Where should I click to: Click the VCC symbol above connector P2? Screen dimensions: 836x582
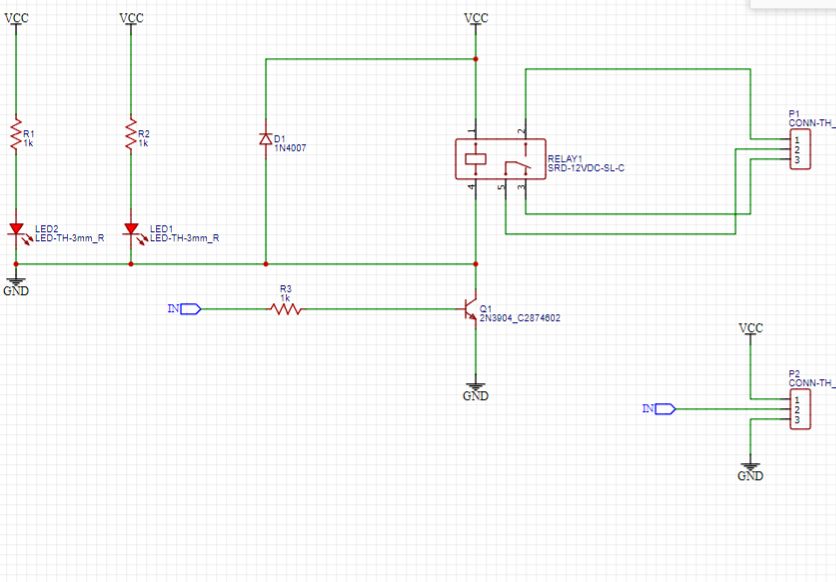pyautogui.click(x=750, y=331)
